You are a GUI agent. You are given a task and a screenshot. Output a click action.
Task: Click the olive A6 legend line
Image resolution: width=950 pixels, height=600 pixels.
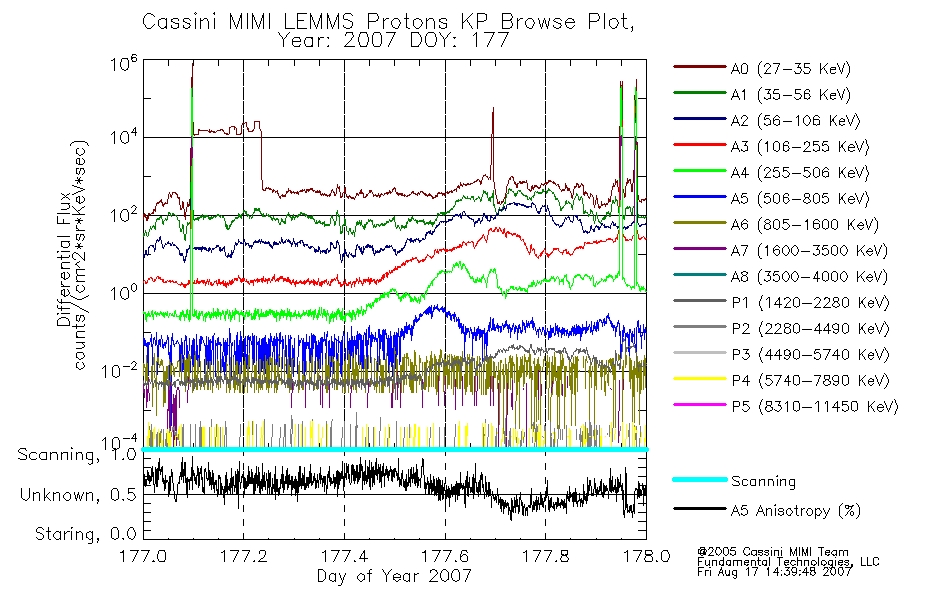[x=699, y=223]
